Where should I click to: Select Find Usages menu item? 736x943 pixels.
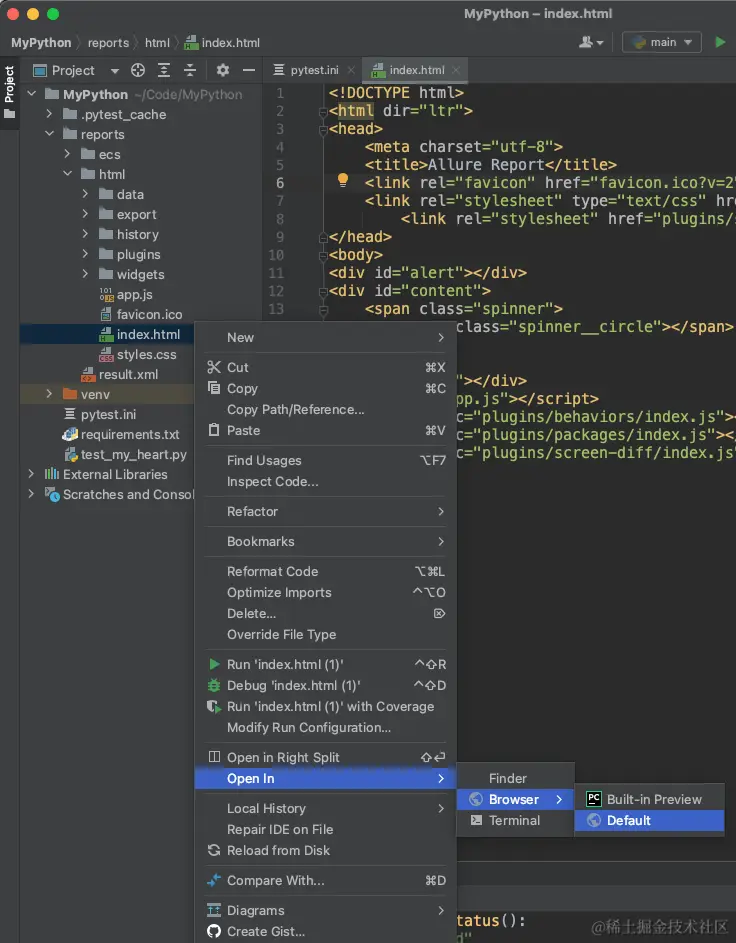pos(325,461)
